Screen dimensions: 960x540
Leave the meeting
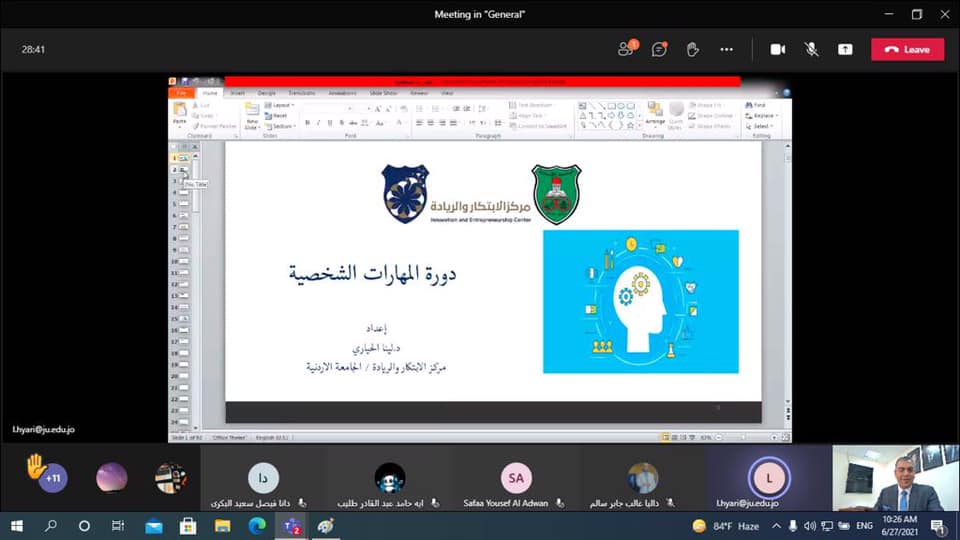click(x=907, y=49)
